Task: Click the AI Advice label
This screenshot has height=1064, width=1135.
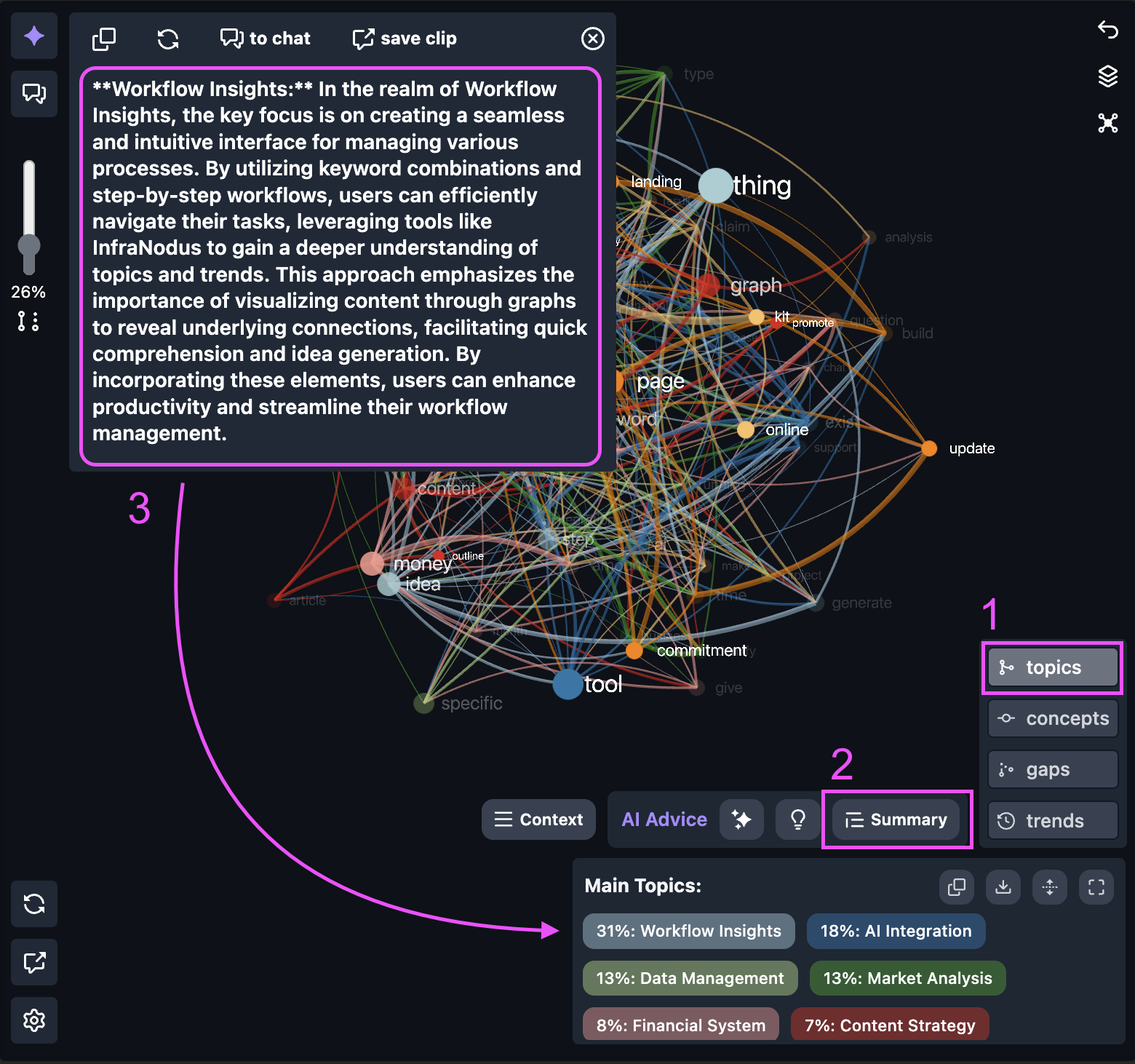Action: click(664, 819)
